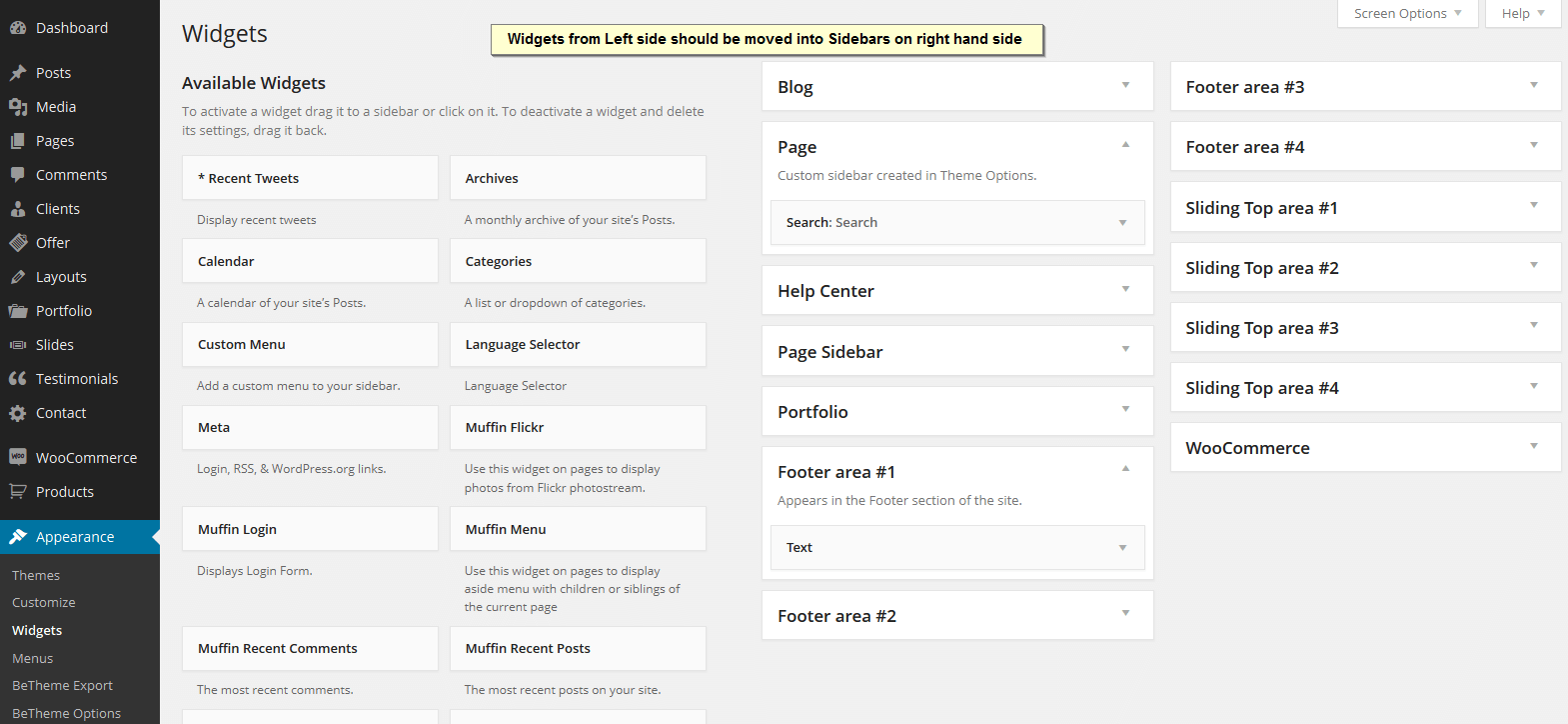Open the Themes submenu item
The width and height of the screenshot is (1568, 724).
[36, 576]
